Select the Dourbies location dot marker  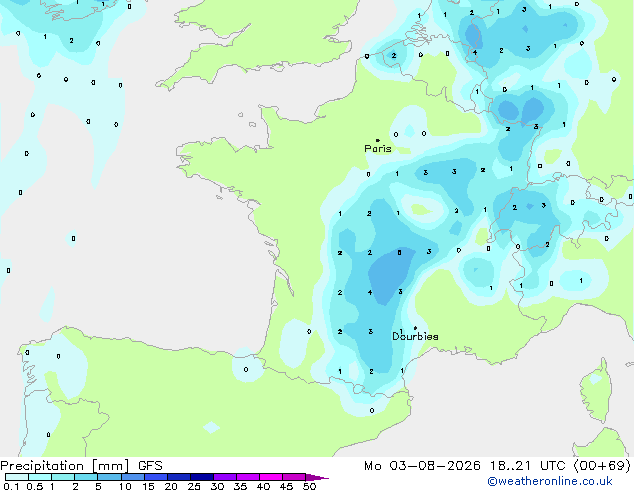pos(415,328)
